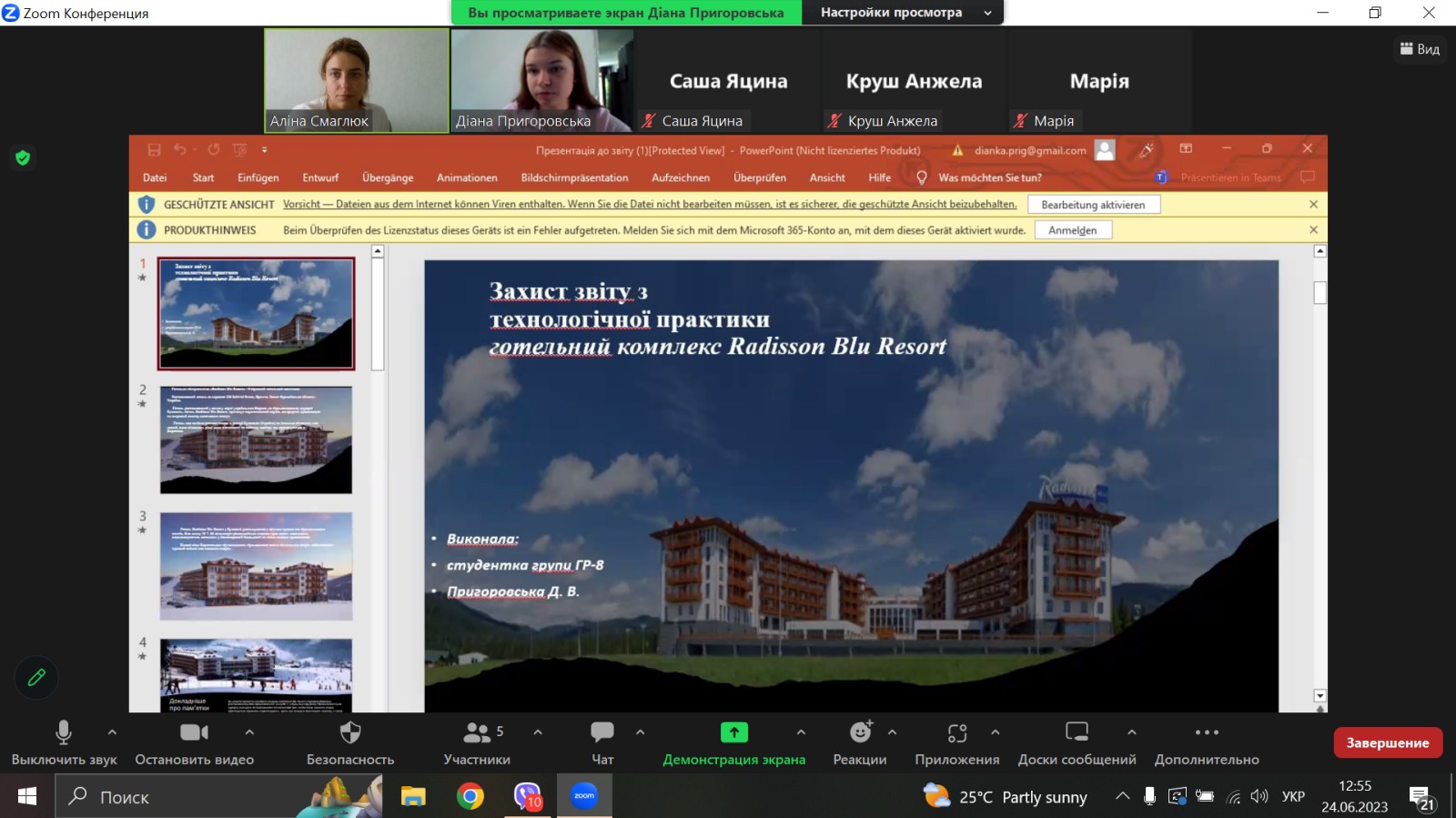Open the Bildschirmpräsentation ribbon tab
The width and height of the screenshot is (1456, 818).
coord(574,177)
